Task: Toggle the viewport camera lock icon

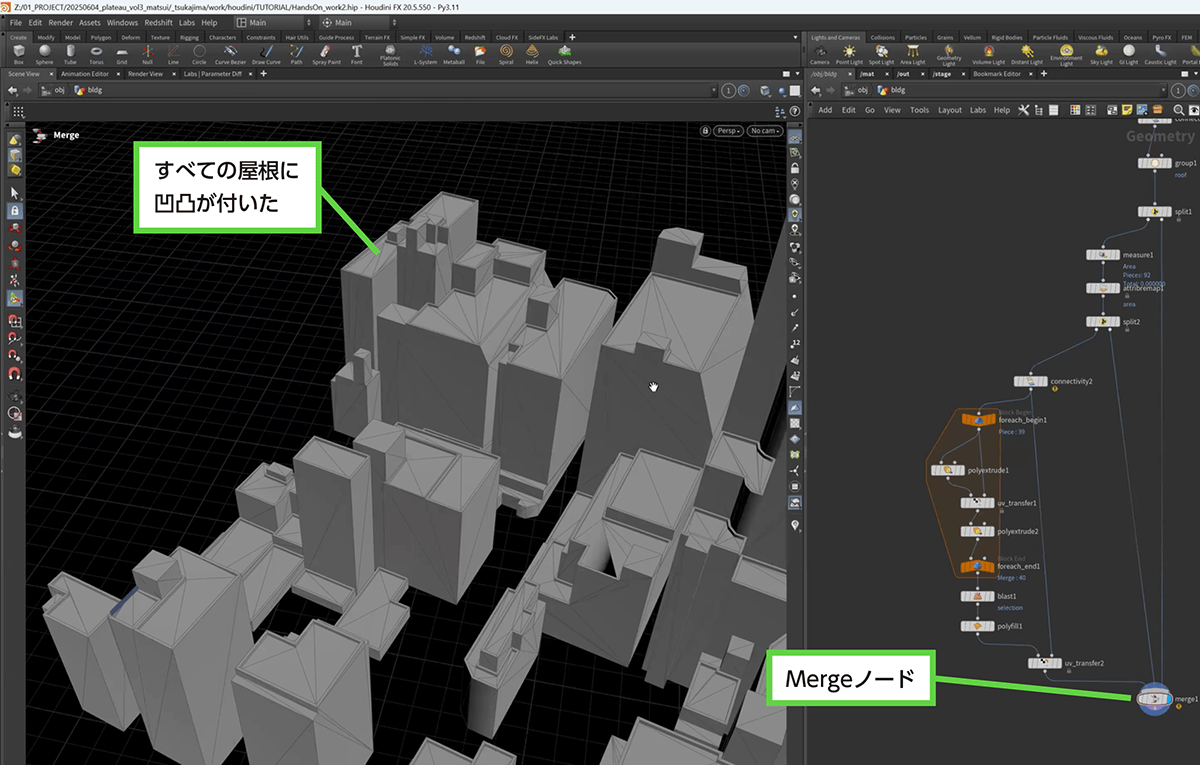Action: 706,131
